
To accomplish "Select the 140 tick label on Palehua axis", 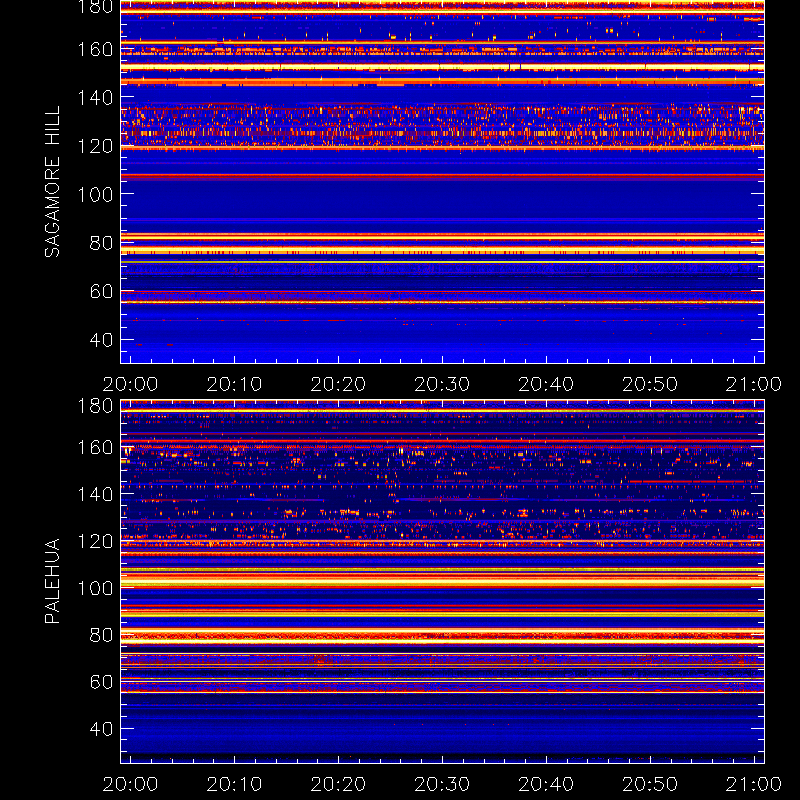I will pyautogui.click(x=95, y=494).
